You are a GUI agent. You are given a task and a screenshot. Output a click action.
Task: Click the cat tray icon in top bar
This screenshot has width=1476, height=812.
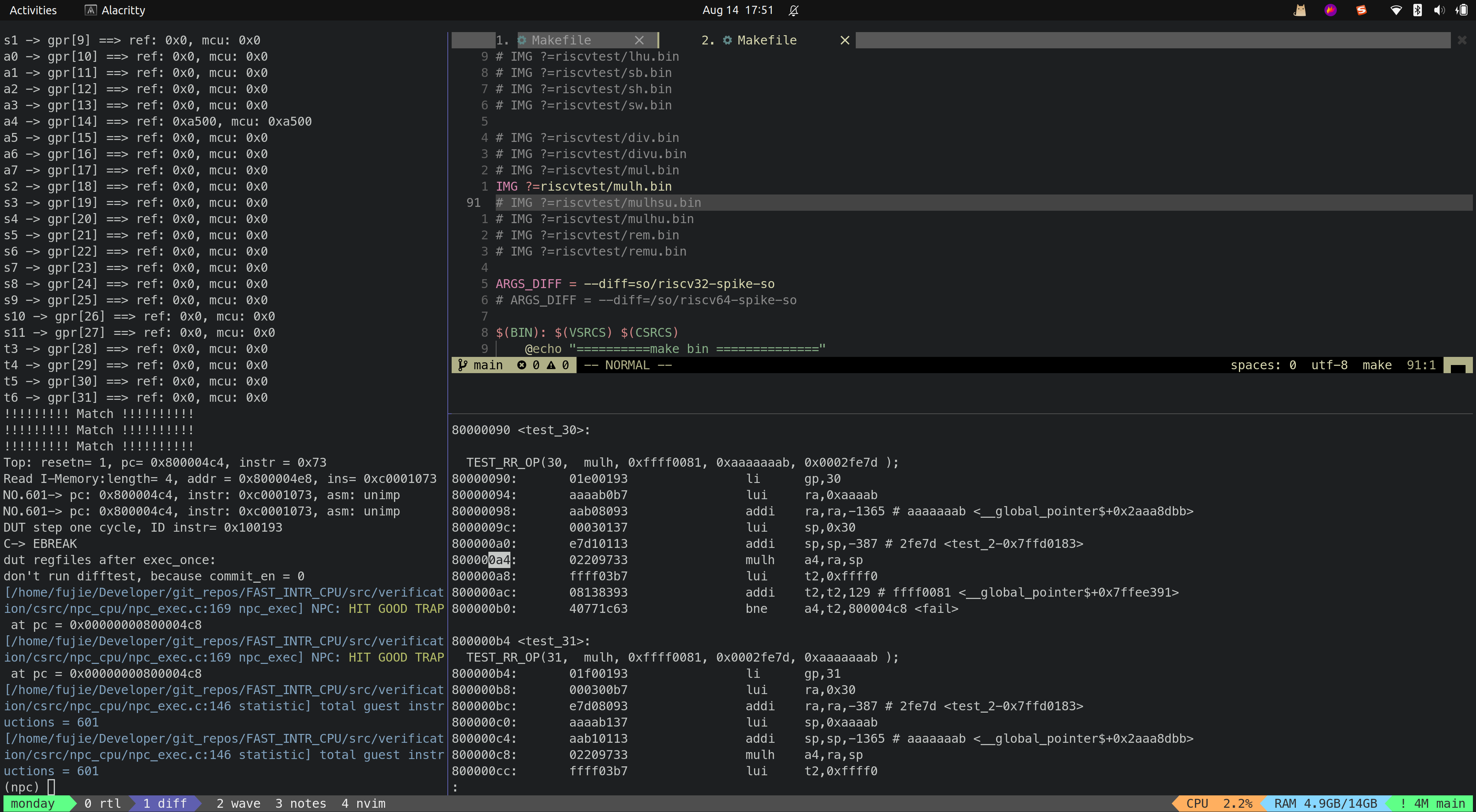1300,10
